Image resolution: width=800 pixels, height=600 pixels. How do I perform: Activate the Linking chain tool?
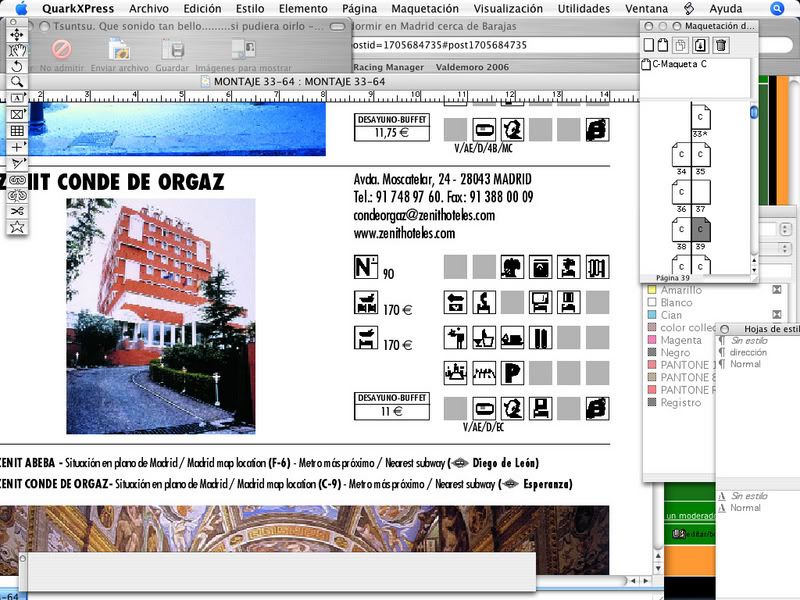(x=17, y=180)
